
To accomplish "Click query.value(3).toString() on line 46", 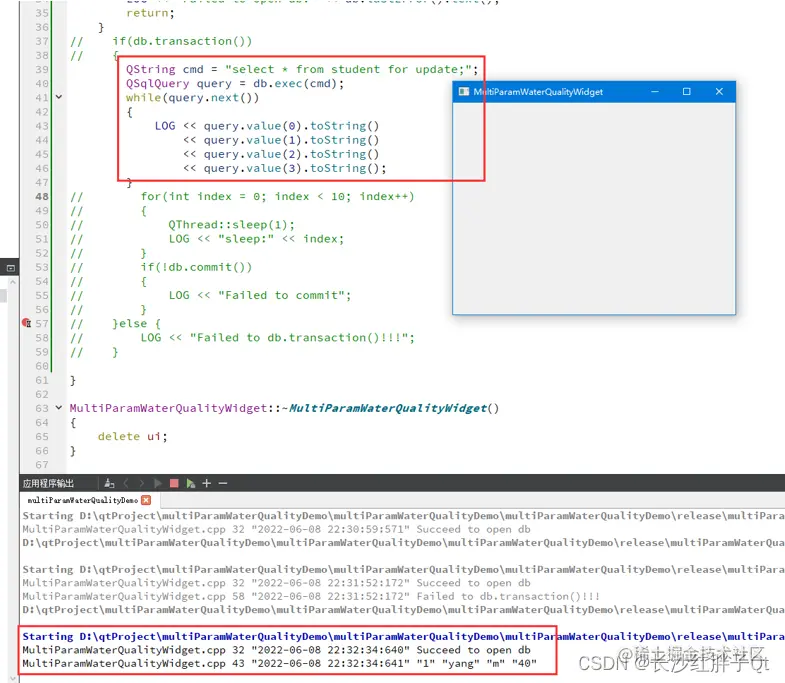I will 291,168.
